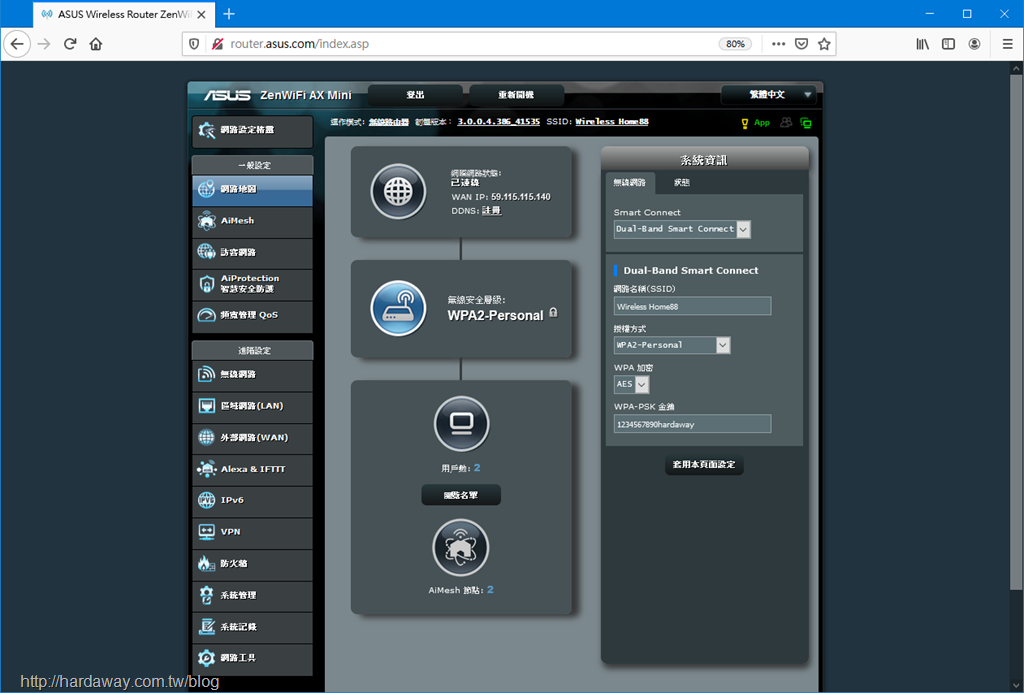Open 網路地圖 network map in sidebar
The width and height of the screenshot is (1024, 693).
click(x=252, y=189)
